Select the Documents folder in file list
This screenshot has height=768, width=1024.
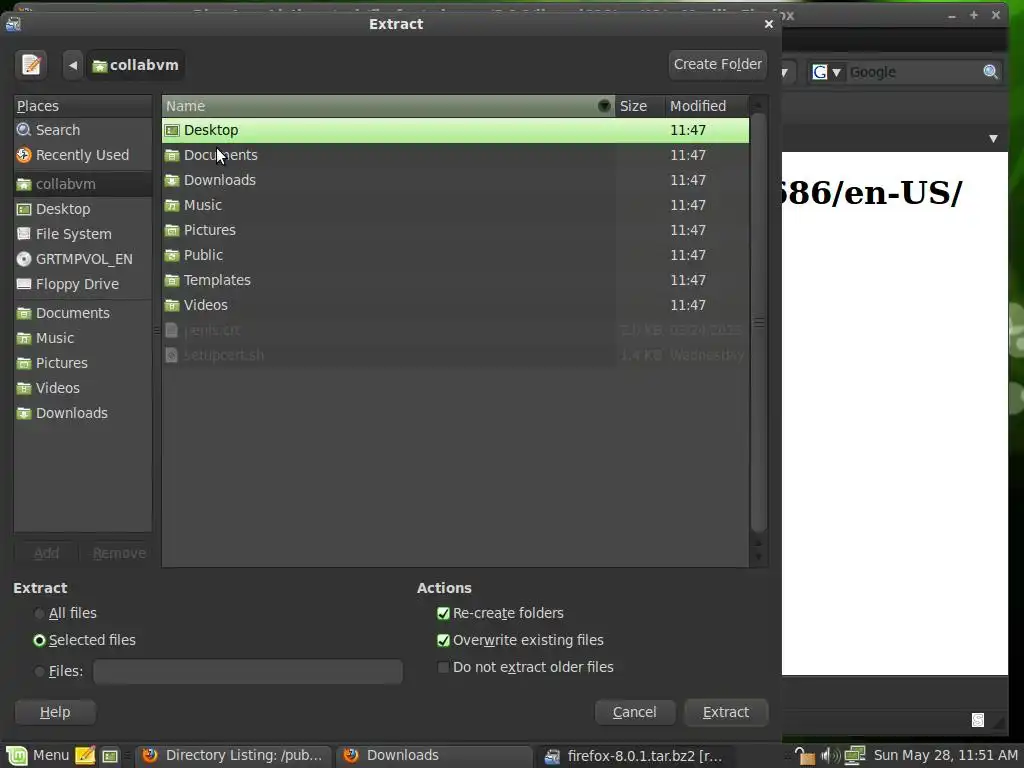[455, 155]
